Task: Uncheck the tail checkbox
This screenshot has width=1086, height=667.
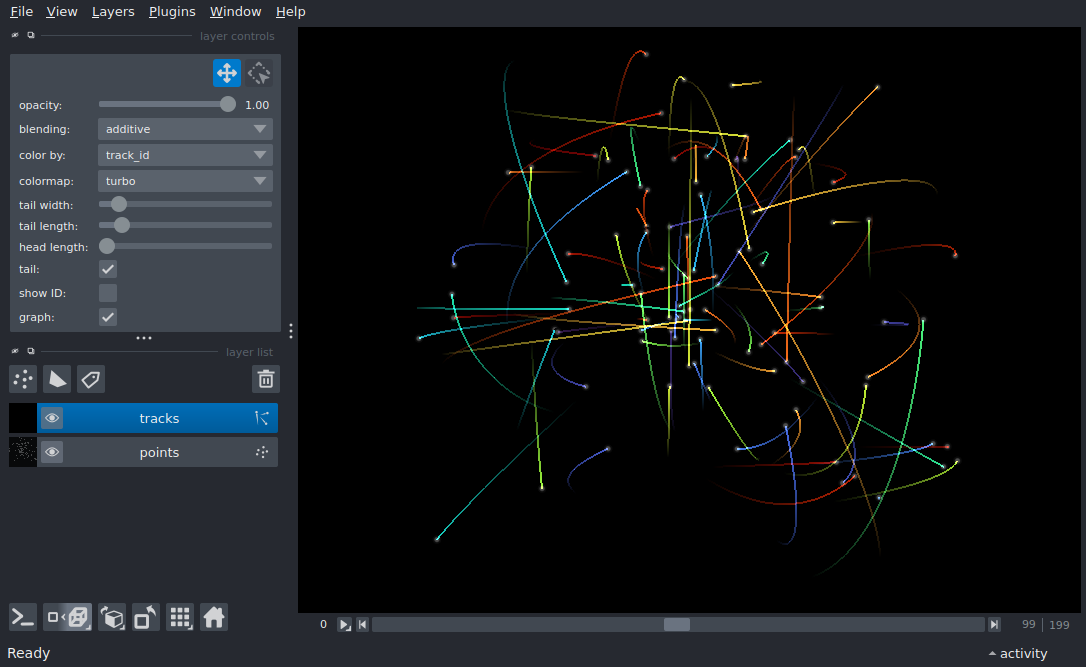Action: pyautogui.click(x=108, y=269)
